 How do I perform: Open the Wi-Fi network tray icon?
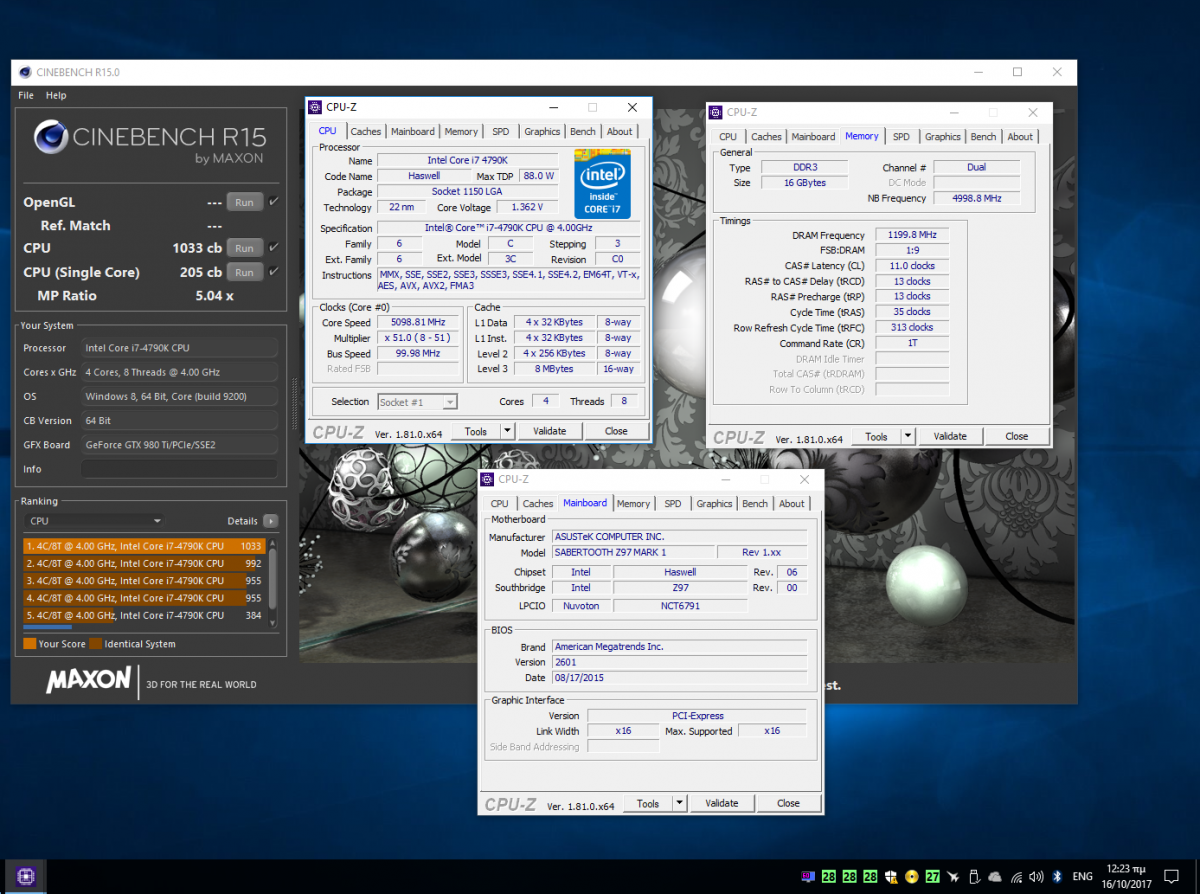[x=1017, y=877]
